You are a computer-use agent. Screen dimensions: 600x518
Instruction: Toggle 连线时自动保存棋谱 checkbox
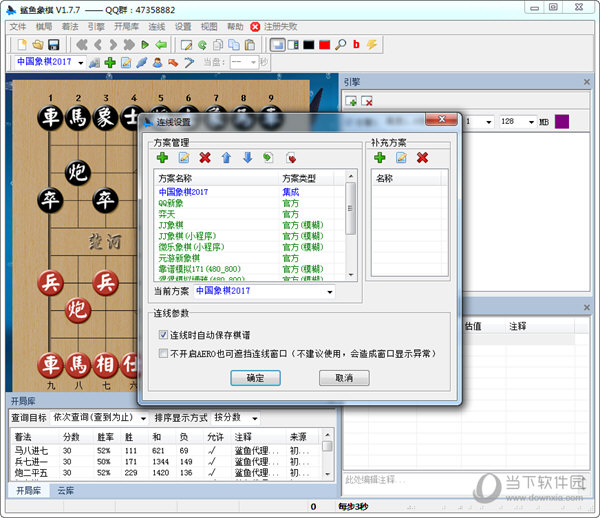[163, 335]
